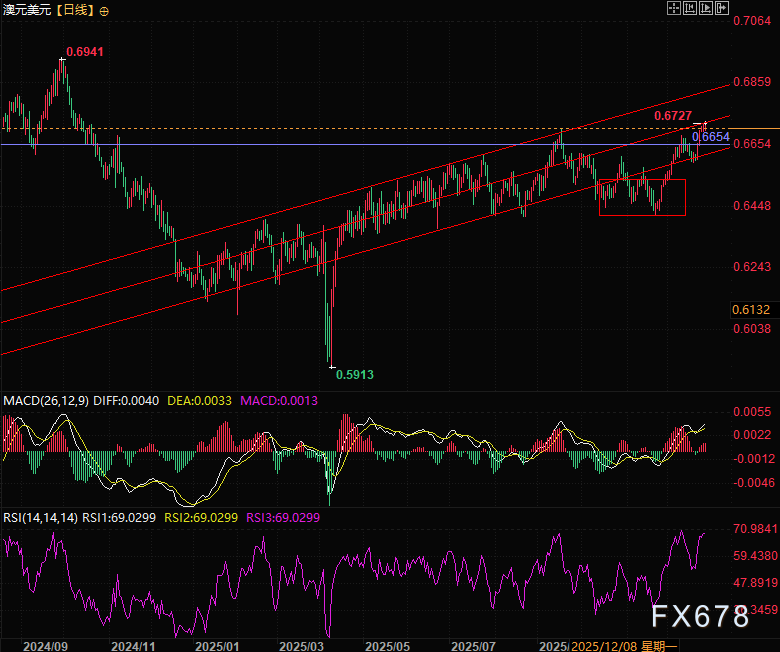Screen dimensions: 780x652
Task: Click the 0.6727 recent high label
Action: click(x=673, y=116)
